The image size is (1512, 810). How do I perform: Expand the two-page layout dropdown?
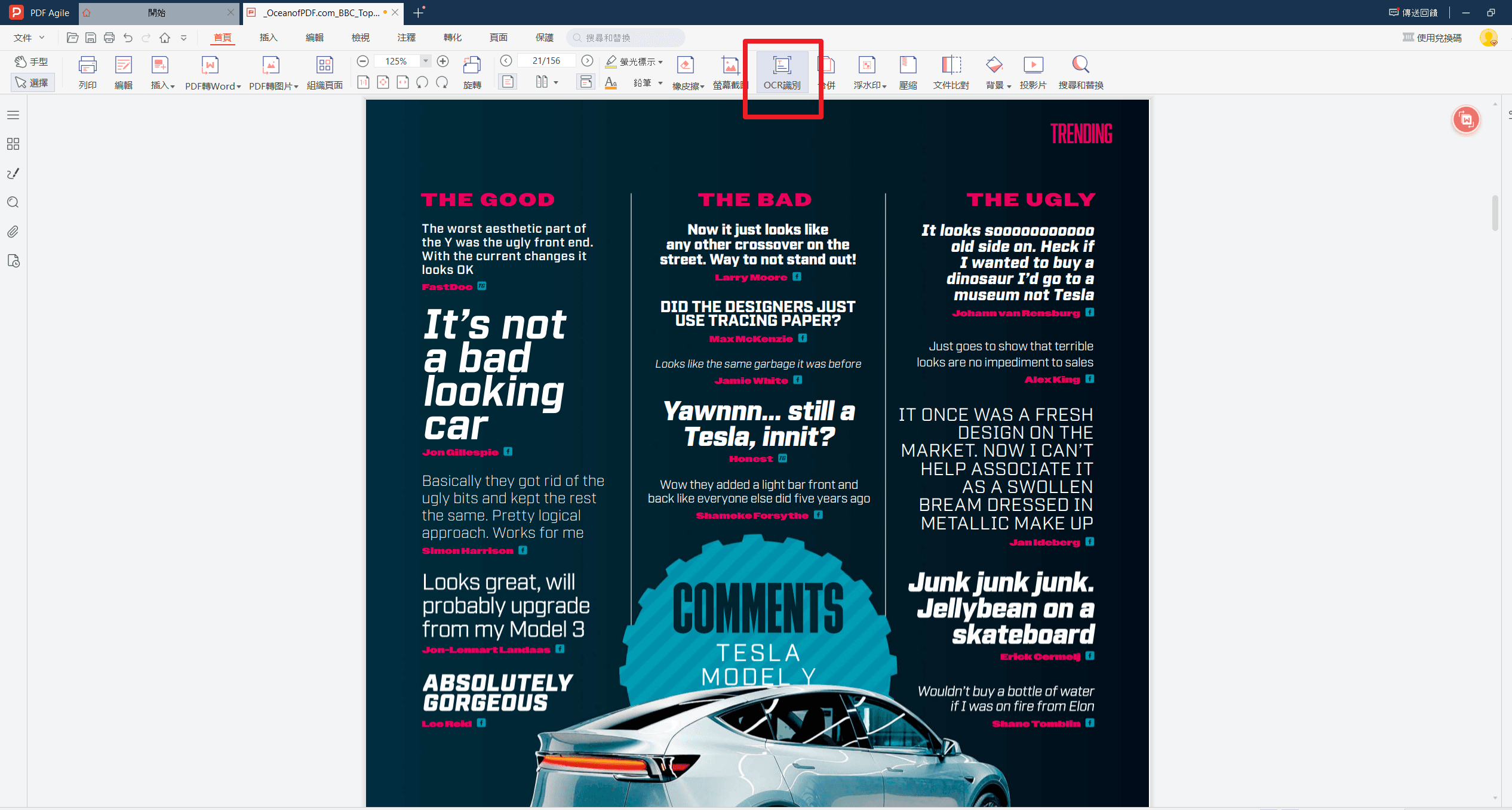click(555, 82)
